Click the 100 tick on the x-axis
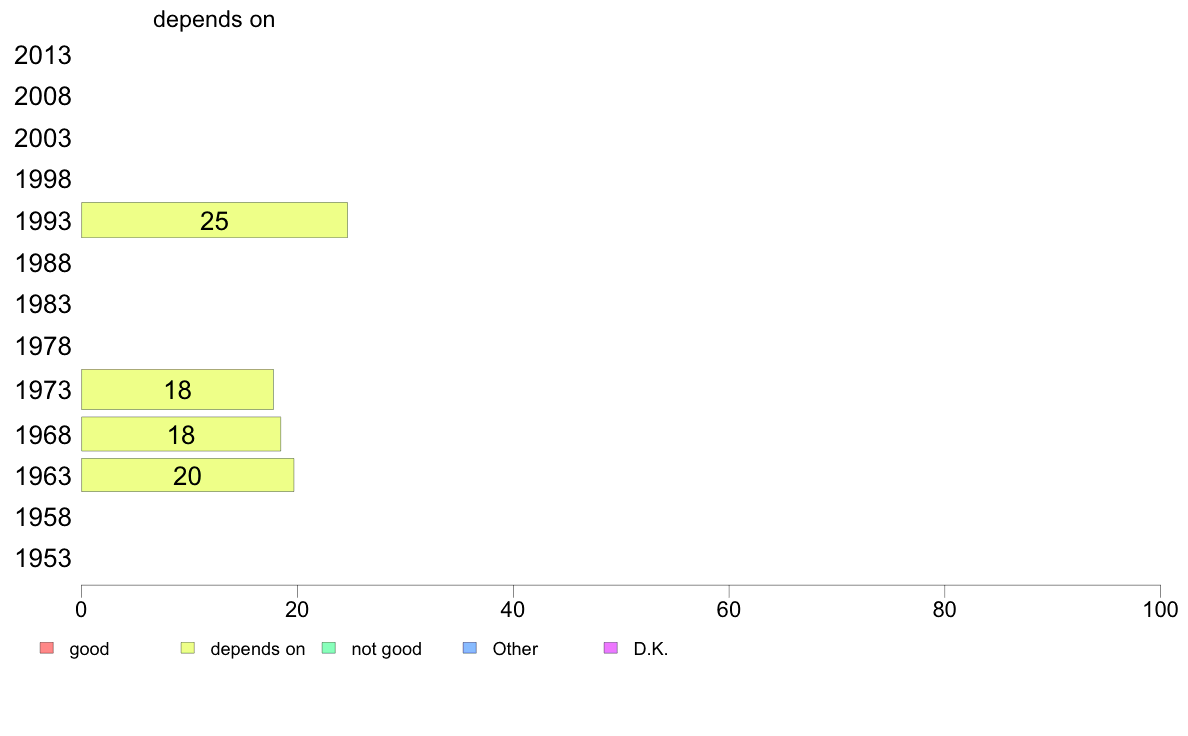This screenshot has width=1188, height=736. pyautogui.click(x=1160, y=609)
